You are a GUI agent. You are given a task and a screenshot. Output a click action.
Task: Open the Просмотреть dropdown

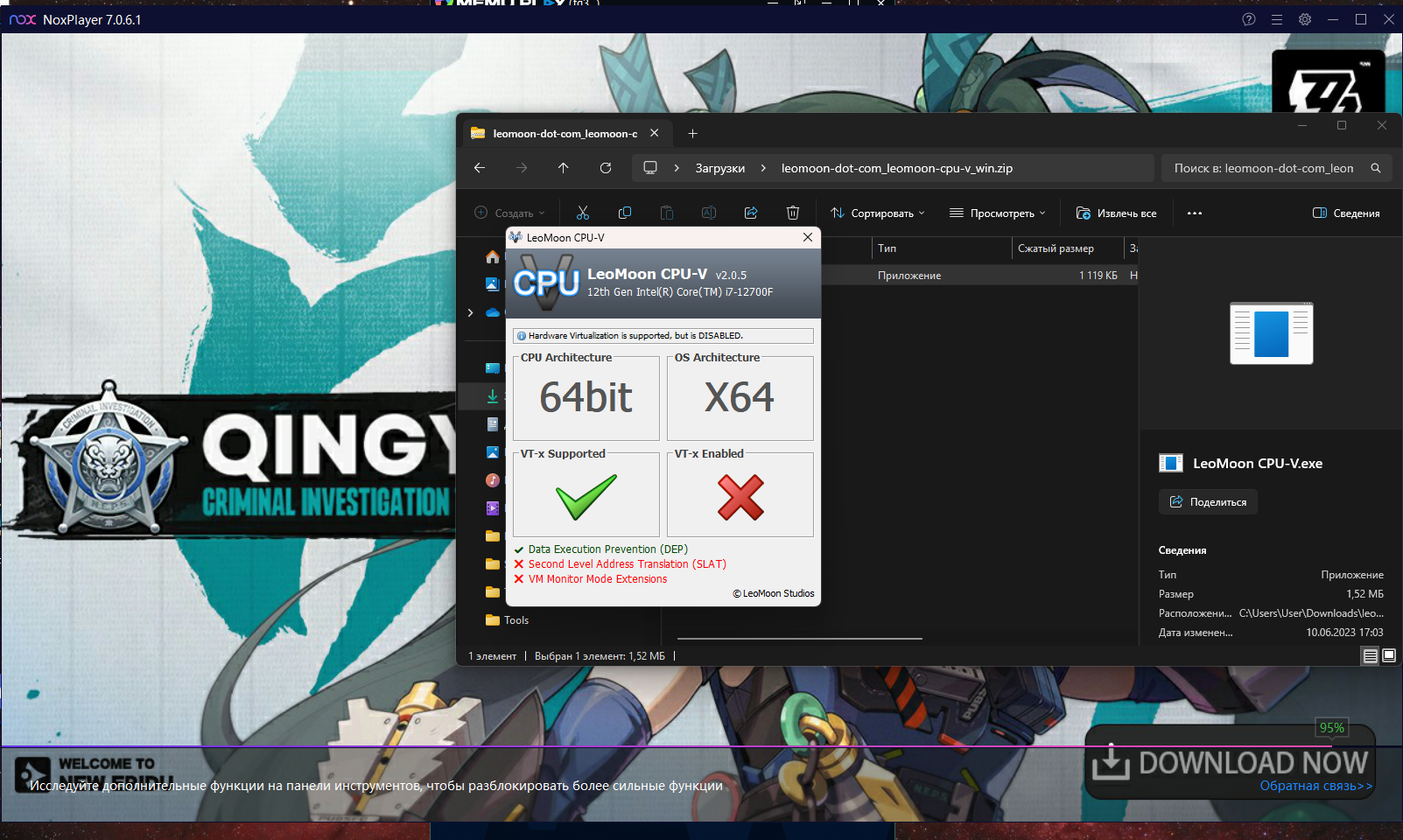coord(998,213)
